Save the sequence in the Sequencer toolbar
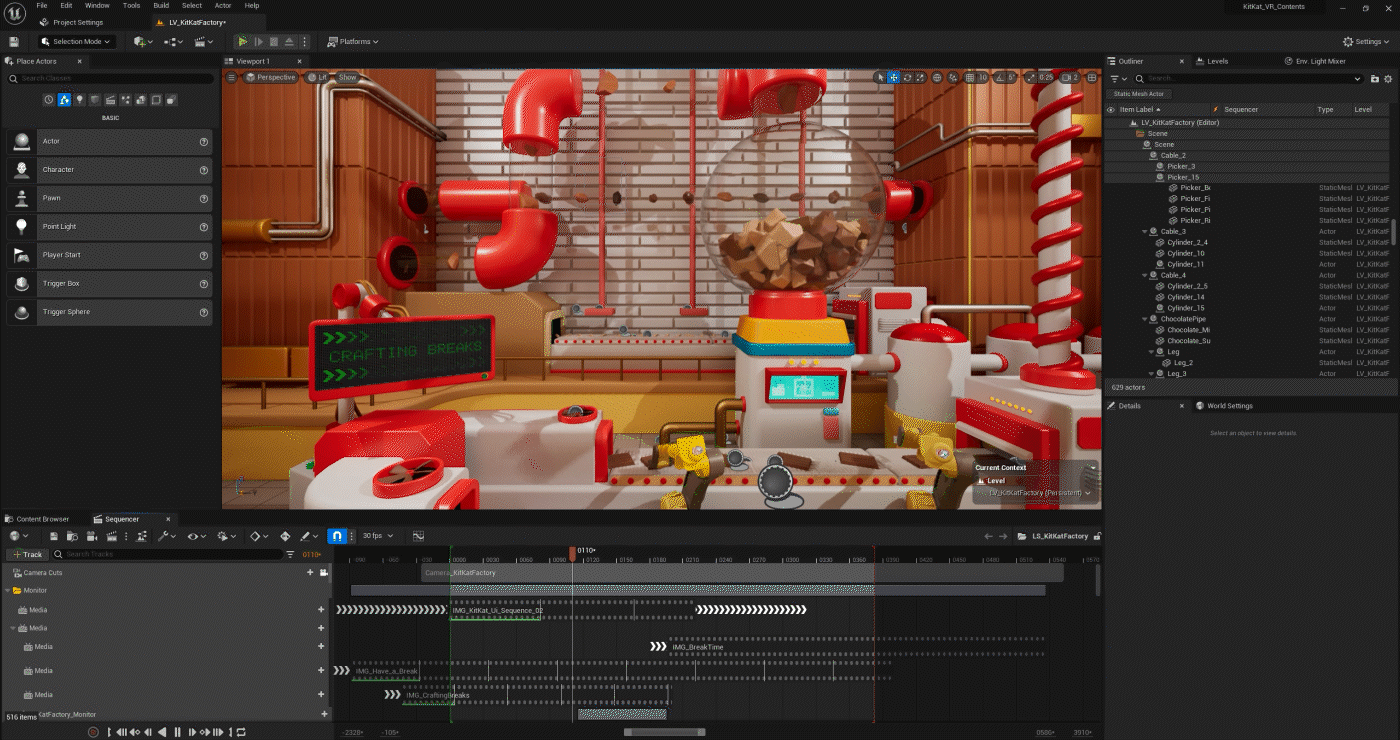The image size is (1400, 740). 54,536
